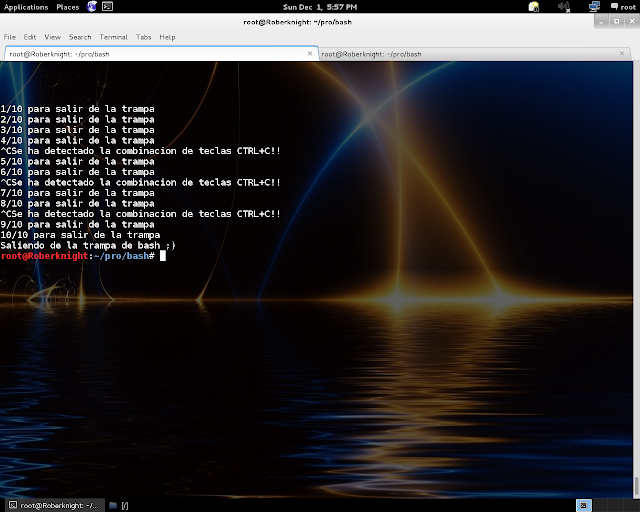The width and height of the screenshot is (640, 512).
Task: Click the terminal vertical scrollbar handle
Action: (x=636, y=486)
